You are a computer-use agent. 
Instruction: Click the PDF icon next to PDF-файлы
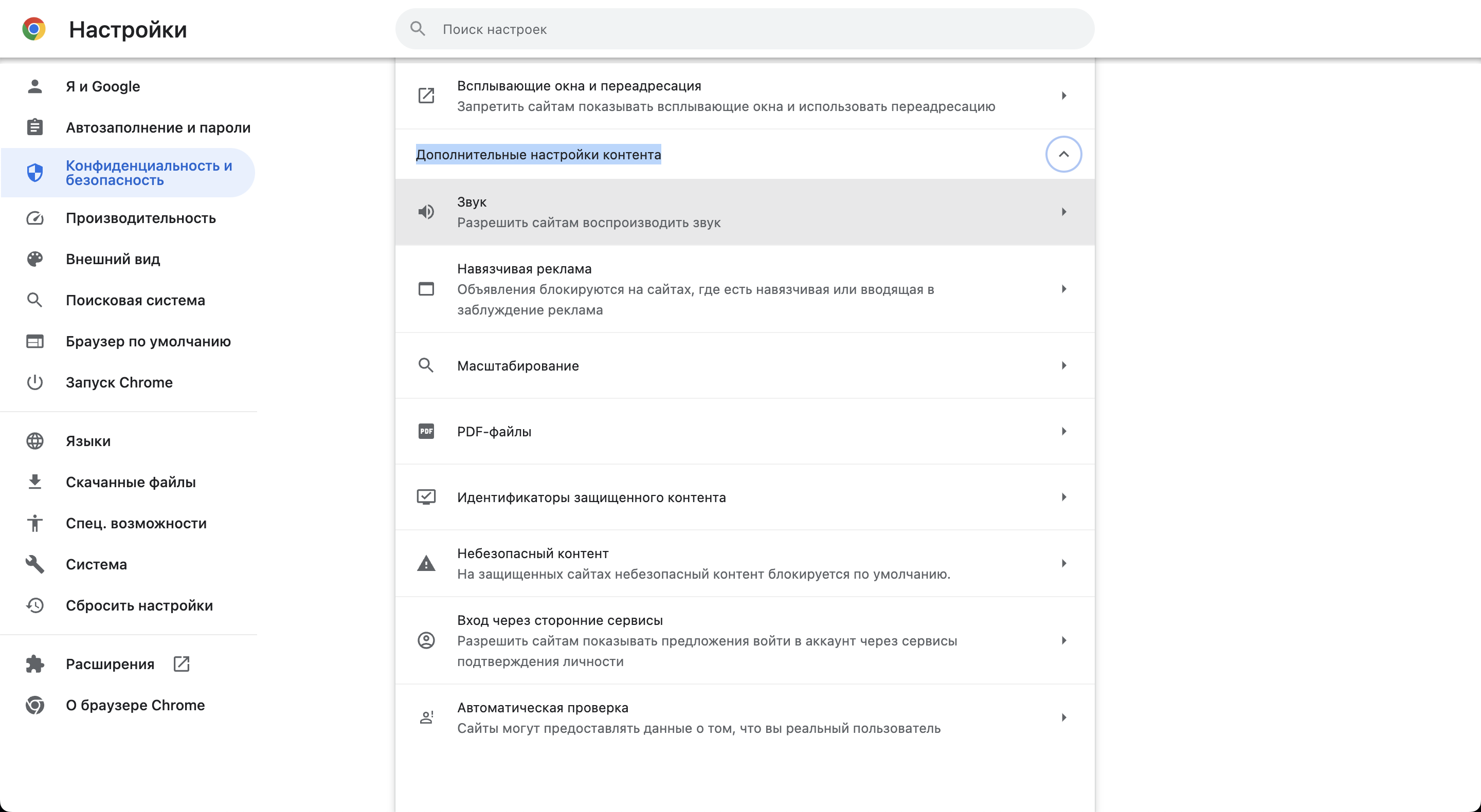[x=426, y=432]
